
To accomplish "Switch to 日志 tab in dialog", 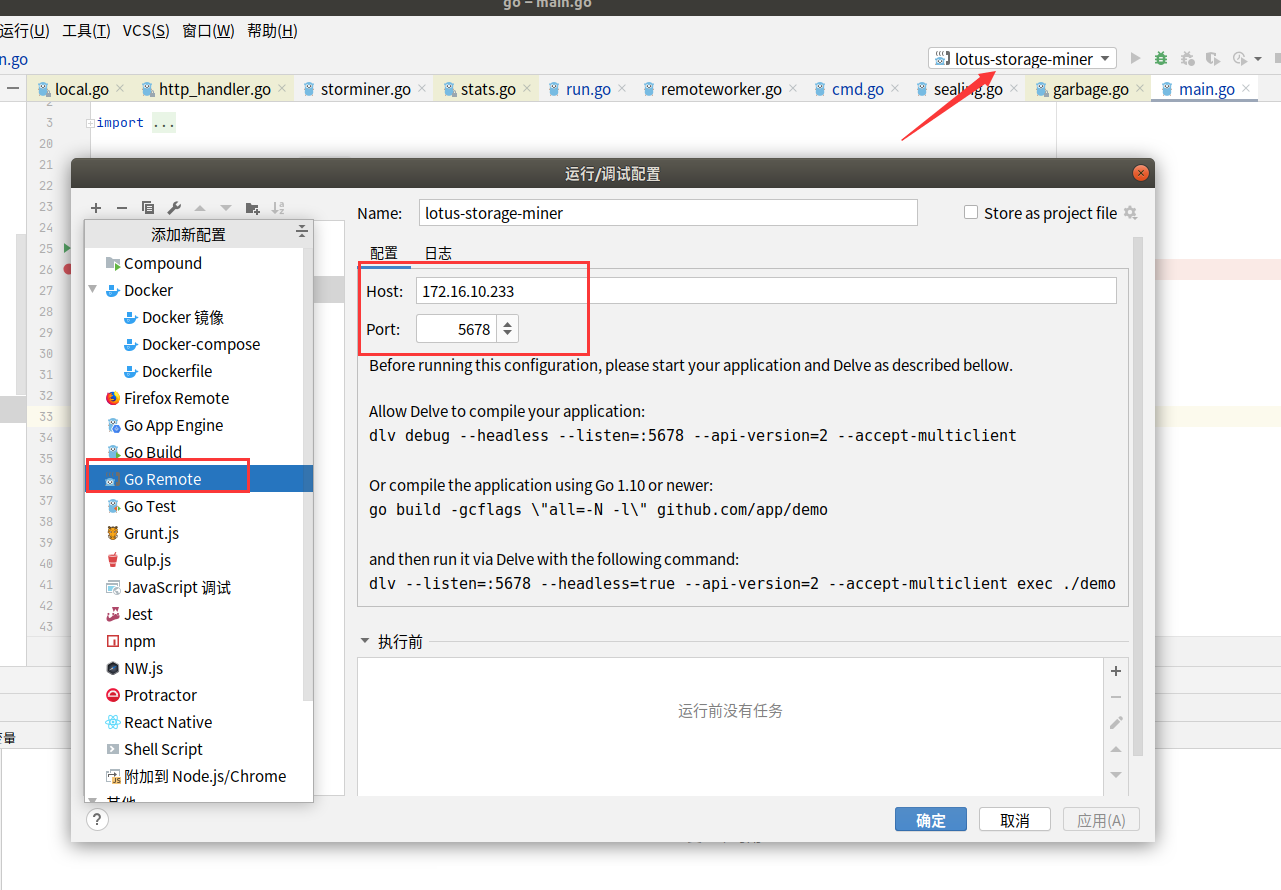I will point(438,253).
